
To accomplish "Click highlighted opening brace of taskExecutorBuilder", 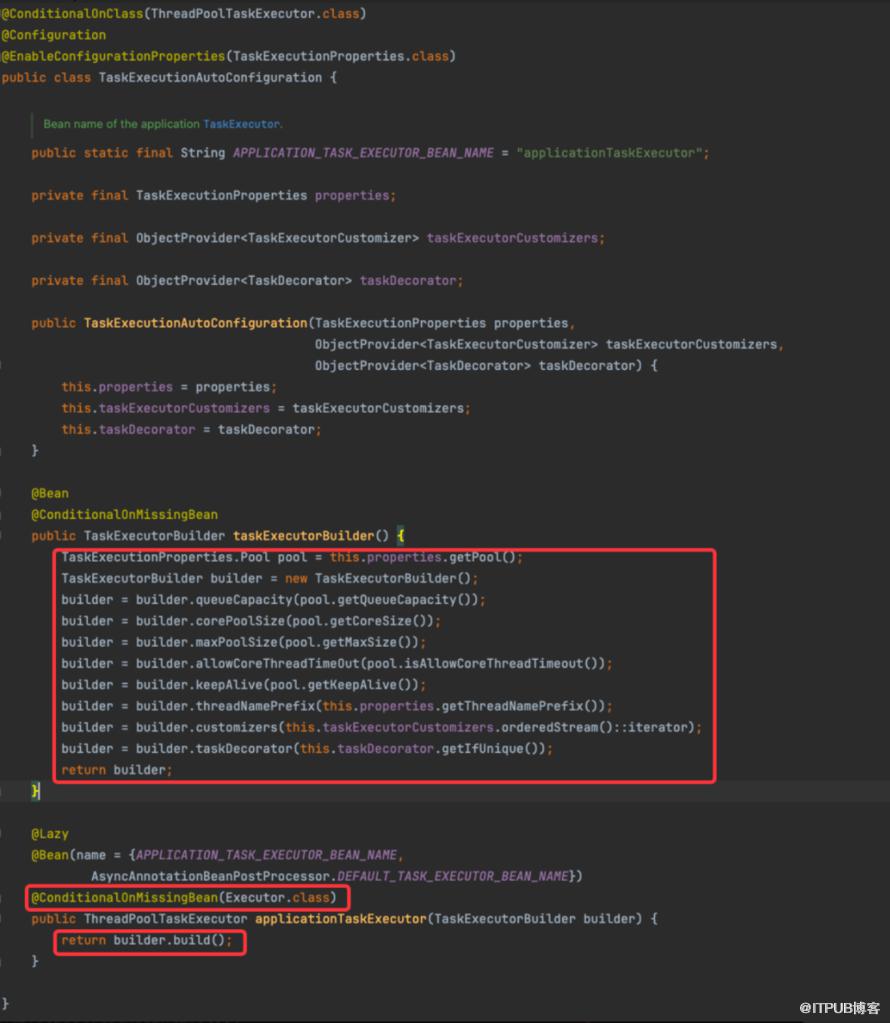I will pyautogui.click(x=401, y=536).
